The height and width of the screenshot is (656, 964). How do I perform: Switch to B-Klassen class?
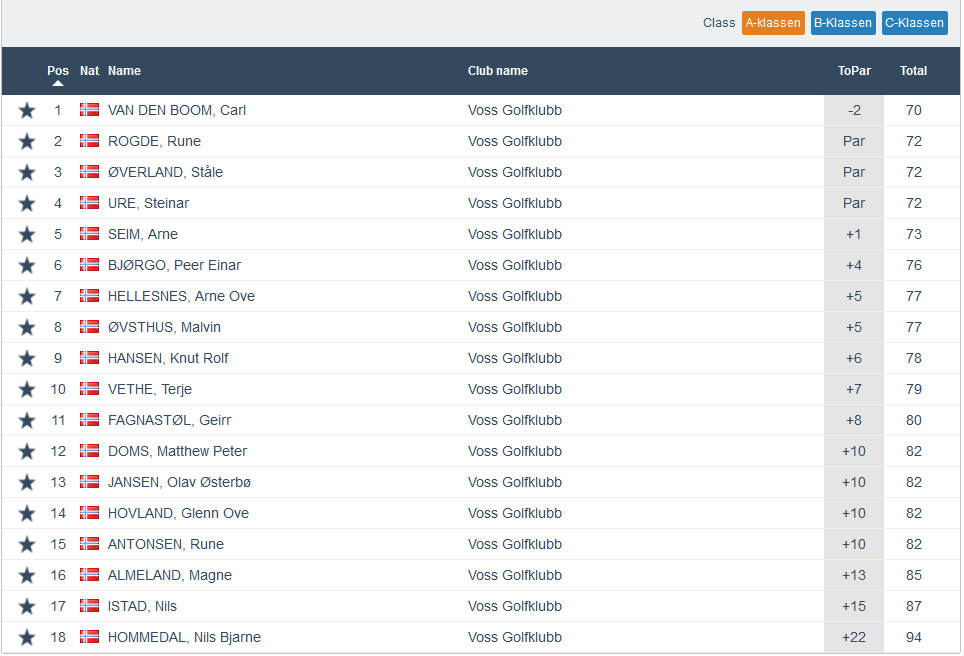coord(842,23)
